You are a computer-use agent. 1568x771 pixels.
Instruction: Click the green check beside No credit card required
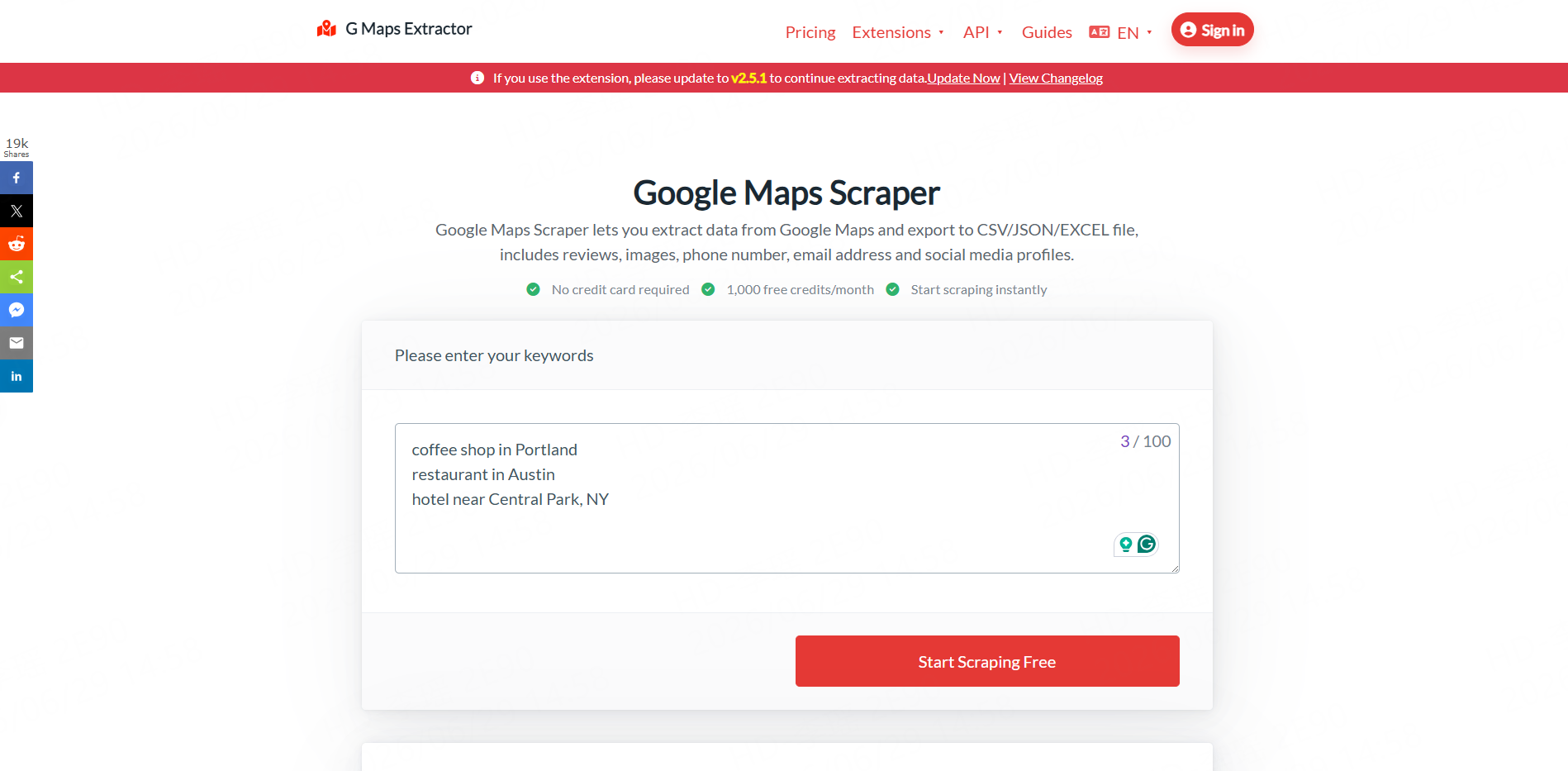534,289
